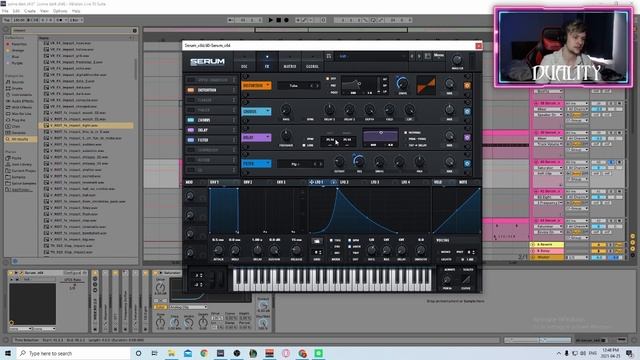This screenshot has height=360, width=640.
Task: Open the Ableton File menu
Action: 5,11
